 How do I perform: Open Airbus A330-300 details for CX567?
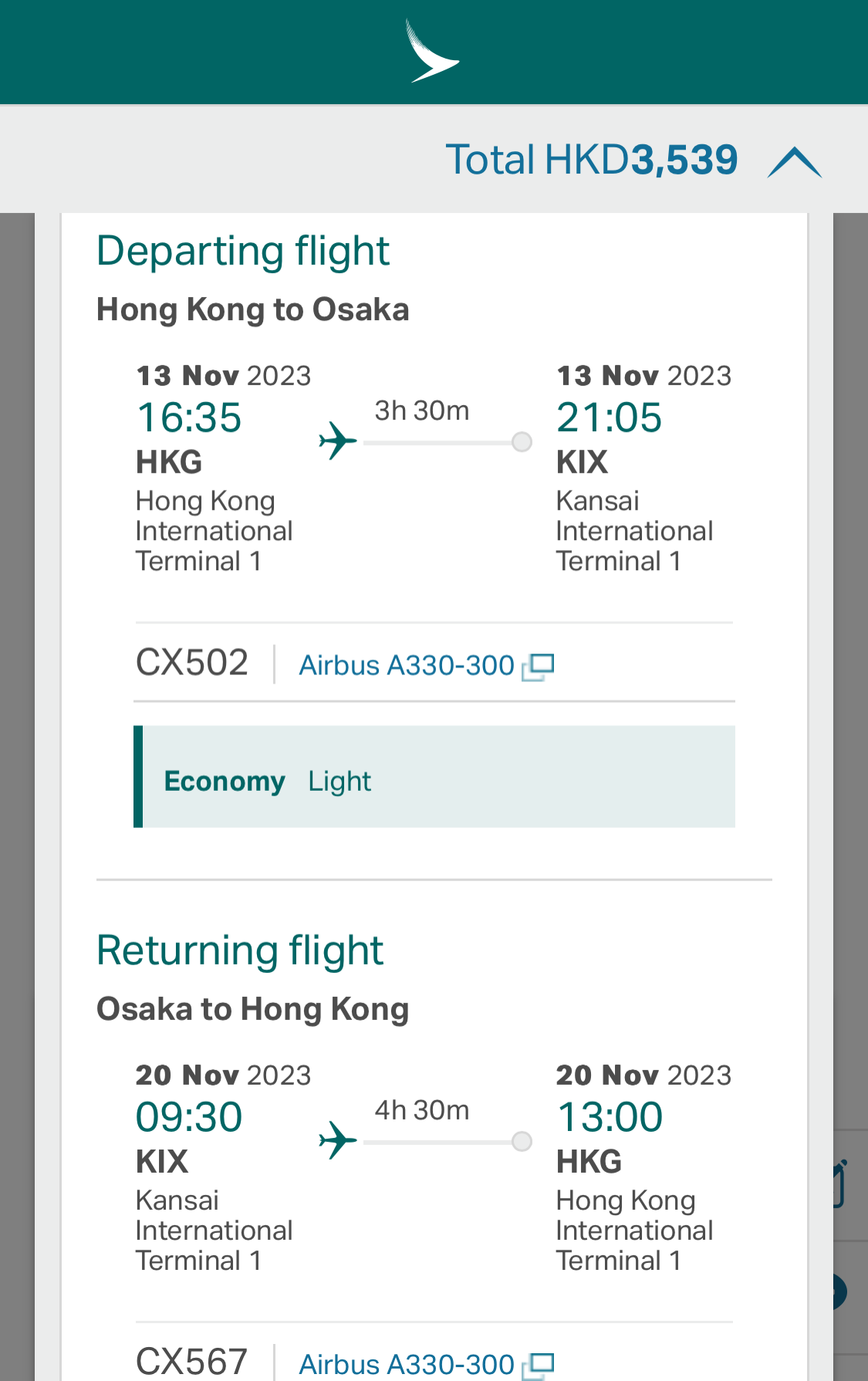click(407, 1364)
